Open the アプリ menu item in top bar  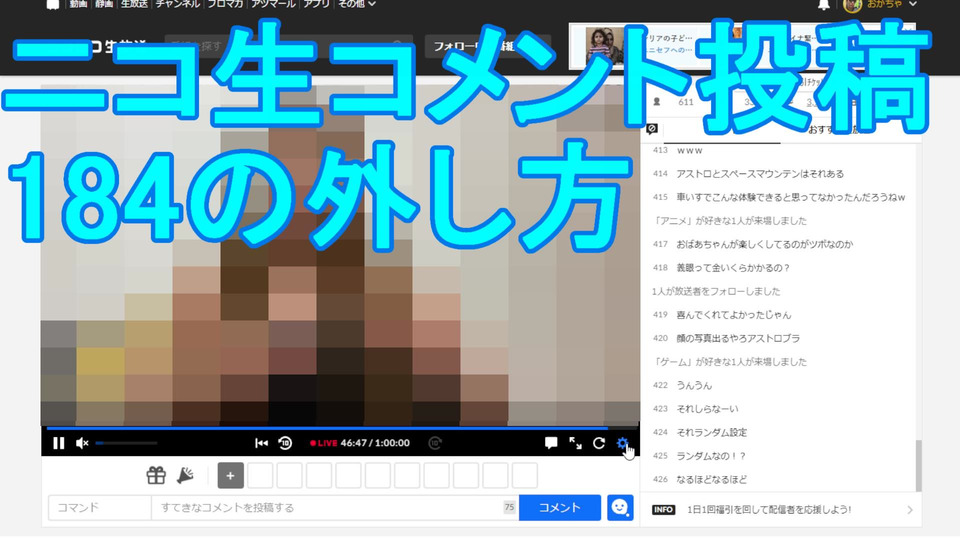(317, 4)
